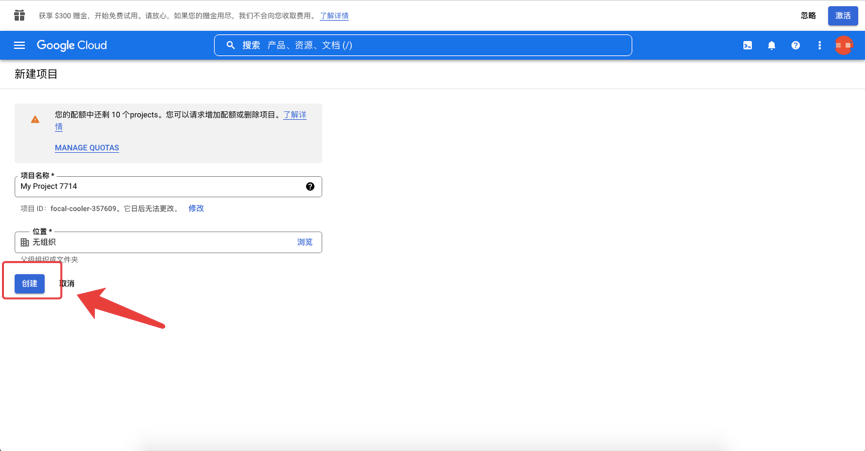Click the organization icon in location field
The height and width of the screenshot is (451, 865).
25,242
